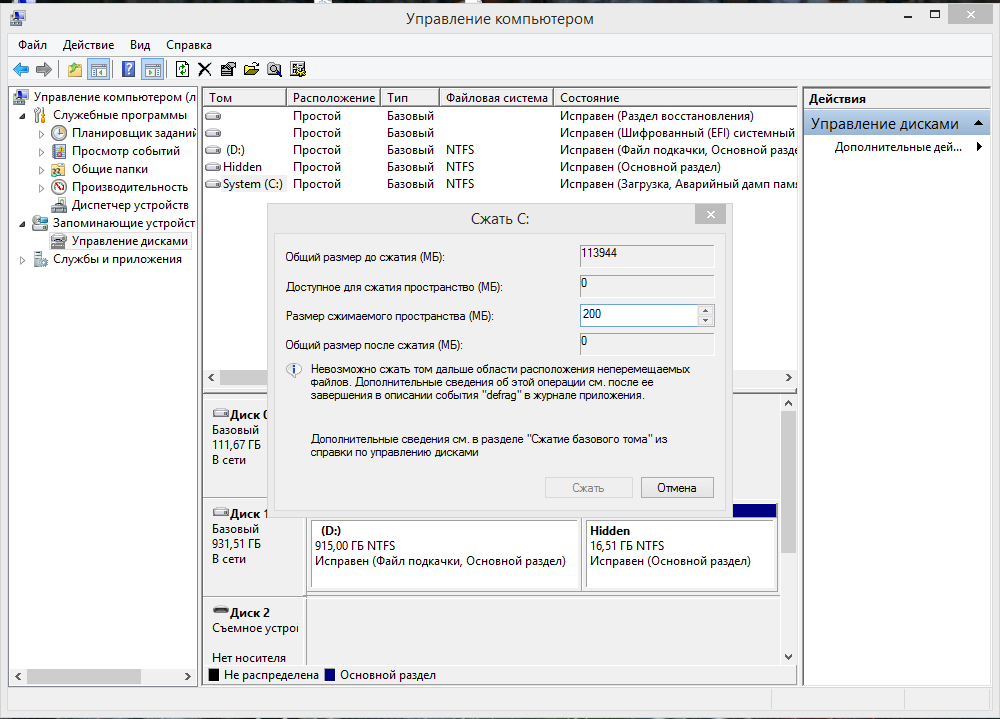The width and height of the screenshot is (1000, 719).
Task: Click the Refresh icon with green arrows
Action: click(182, 69)
